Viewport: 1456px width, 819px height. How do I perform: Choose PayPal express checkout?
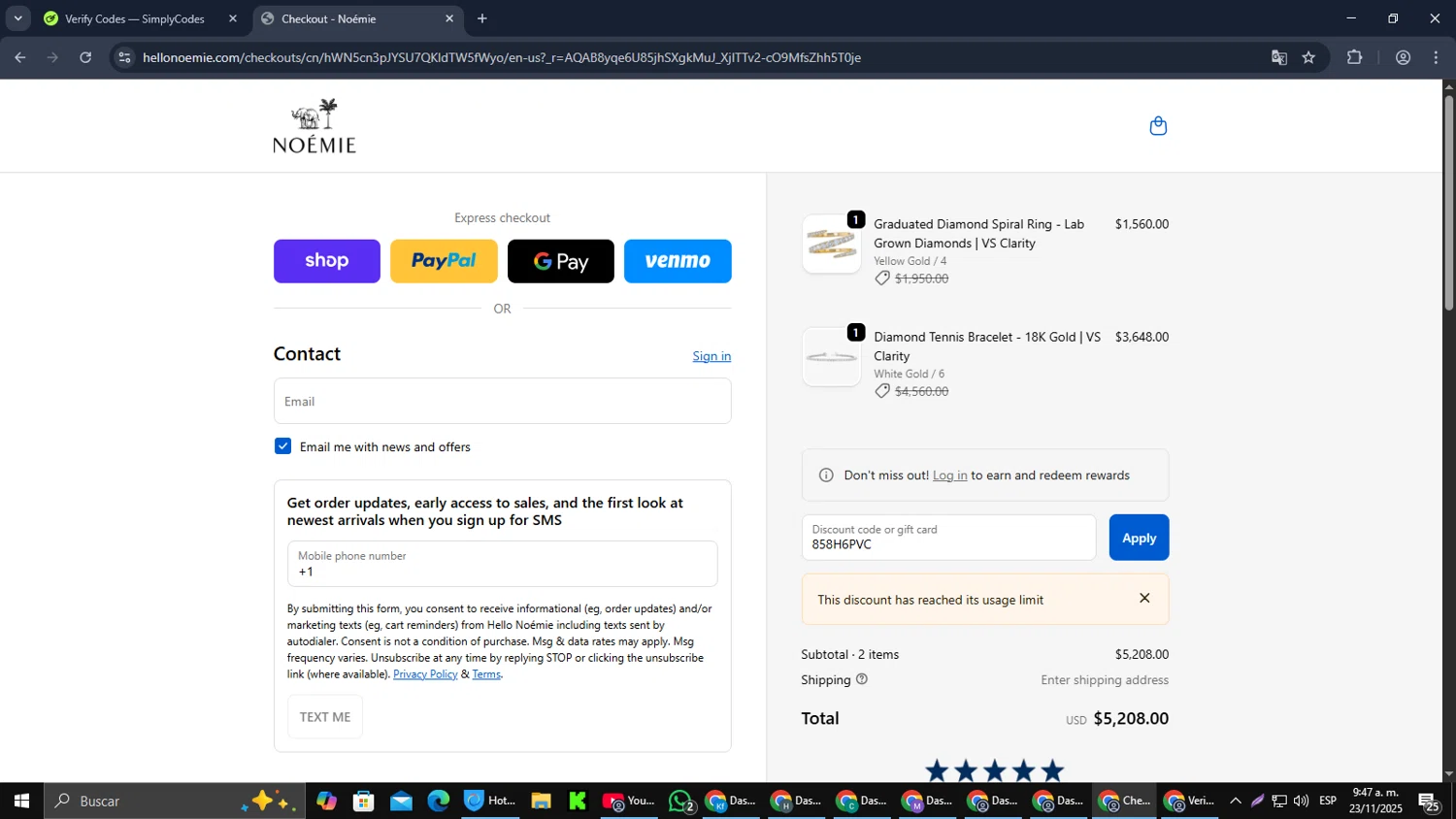[444, 261]
